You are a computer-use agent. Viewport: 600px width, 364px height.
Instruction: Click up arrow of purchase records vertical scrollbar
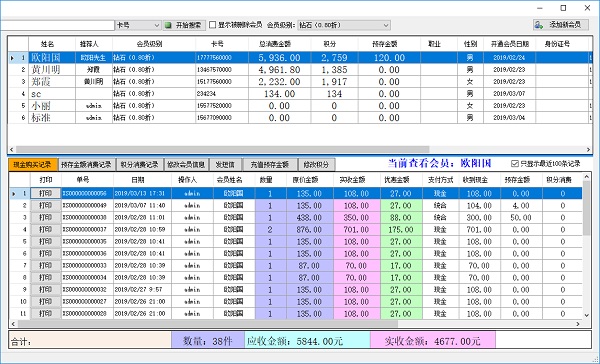(587, 177)
